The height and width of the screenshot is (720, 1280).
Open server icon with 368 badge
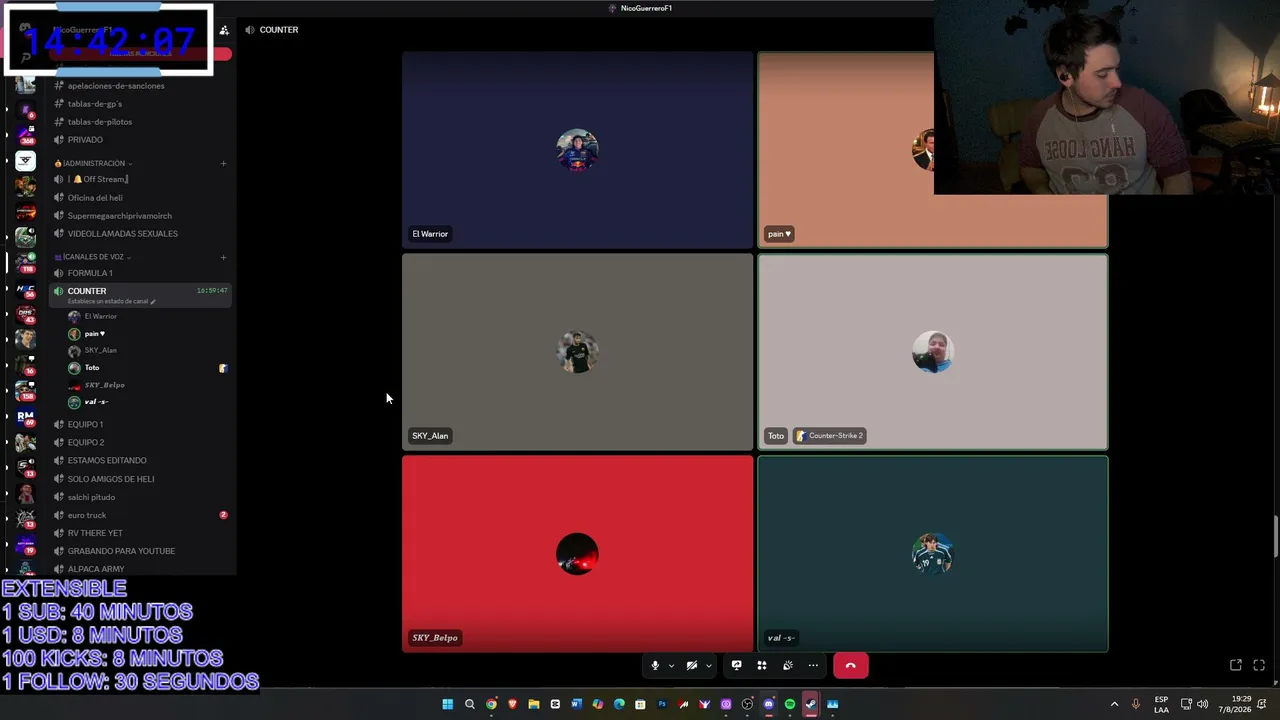[x=26, y=134]
